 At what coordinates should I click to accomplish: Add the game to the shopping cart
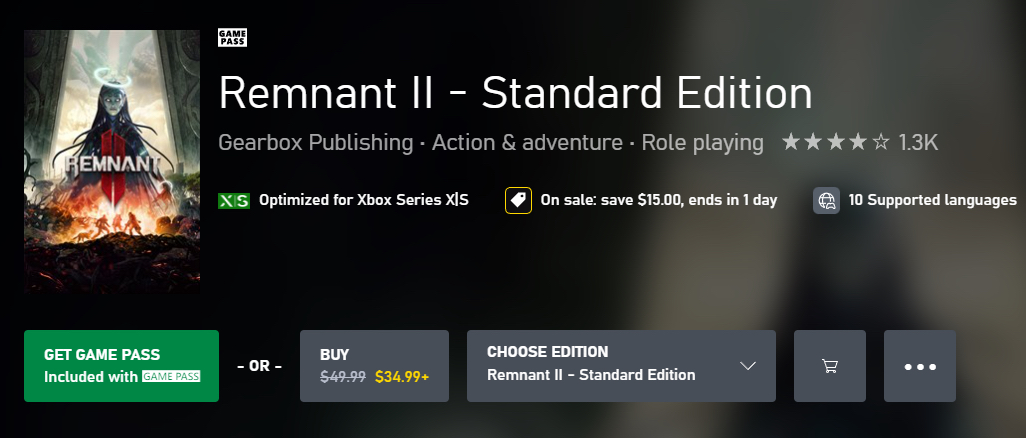point(829,366)
